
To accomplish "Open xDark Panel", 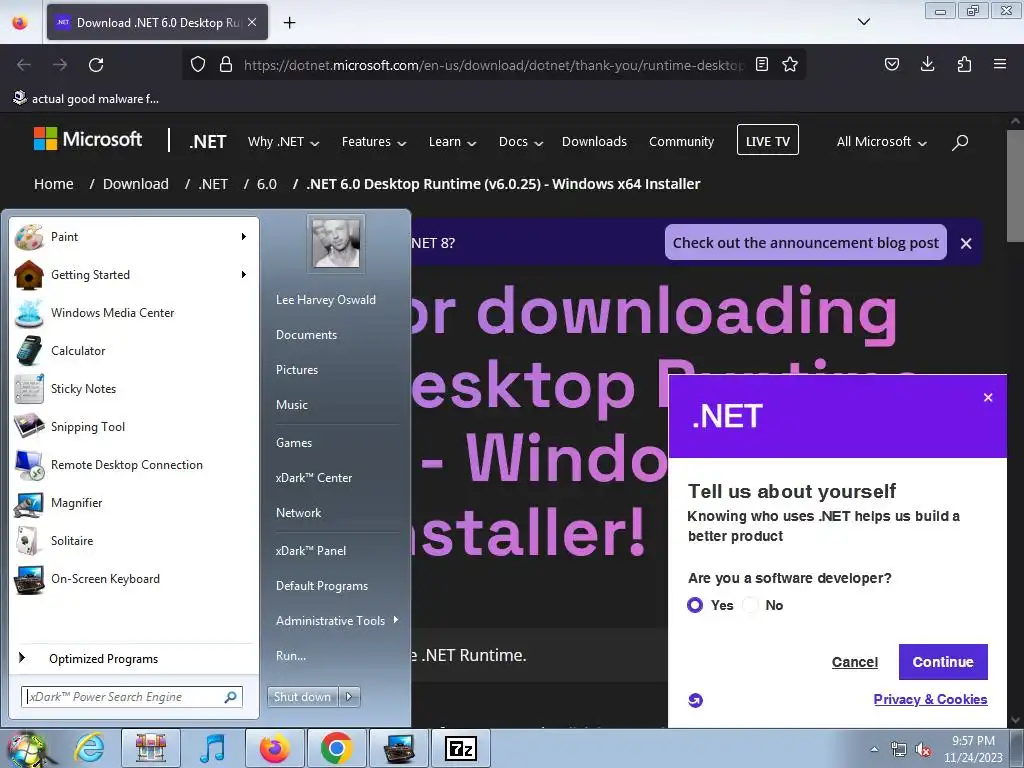I will point(311,551).
